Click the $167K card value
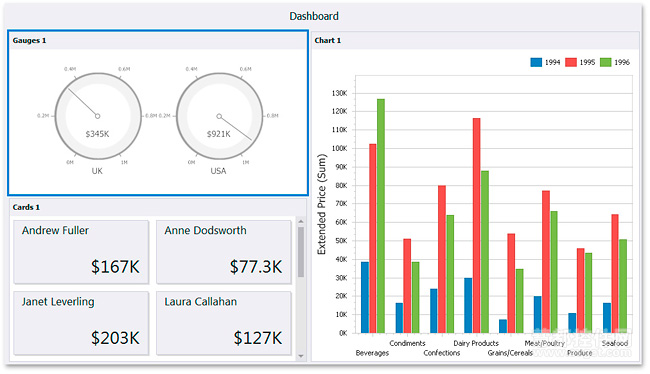This screenshot has height=374, width=650. [x=115, y=267]
